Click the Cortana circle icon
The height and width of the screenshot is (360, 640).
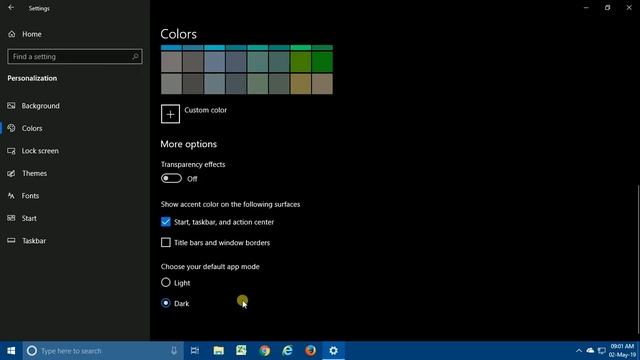coord(32,351)
